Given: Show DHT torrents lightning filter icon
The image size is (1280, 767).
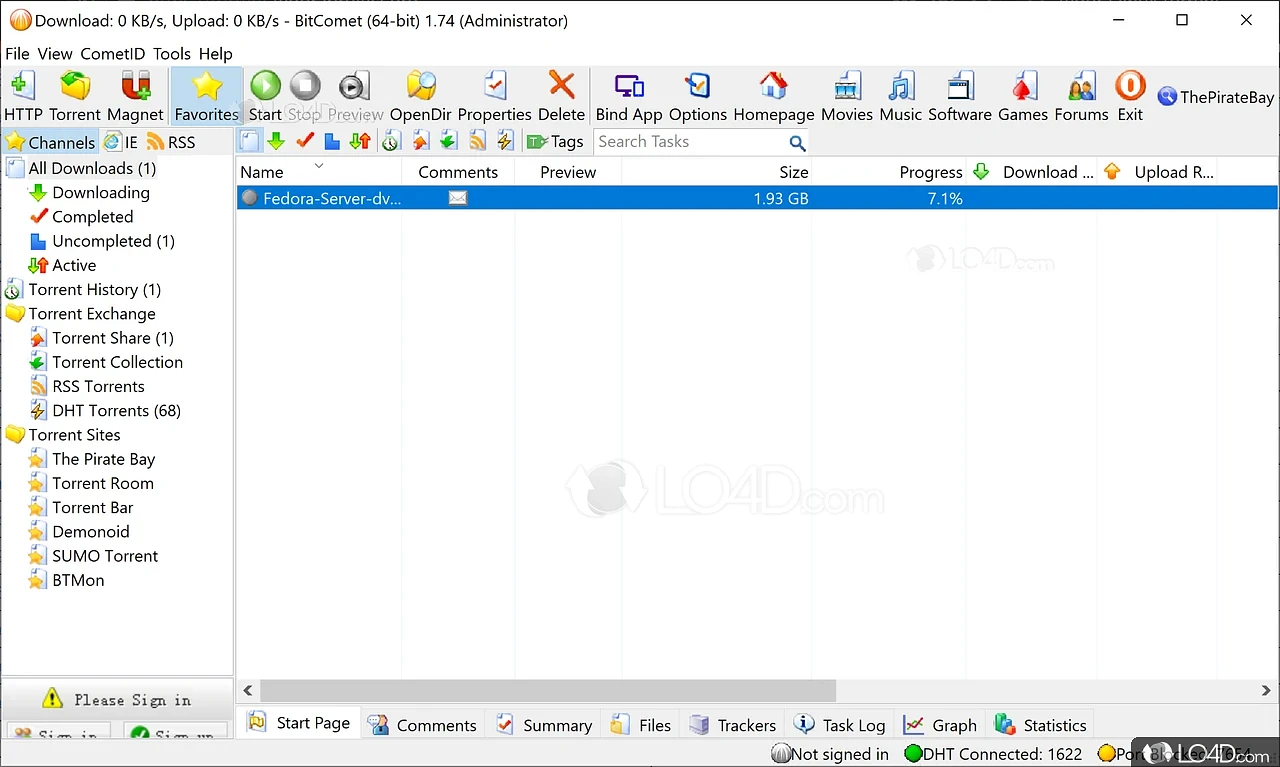Looking at the screenshot, I should tap(505, 142).
